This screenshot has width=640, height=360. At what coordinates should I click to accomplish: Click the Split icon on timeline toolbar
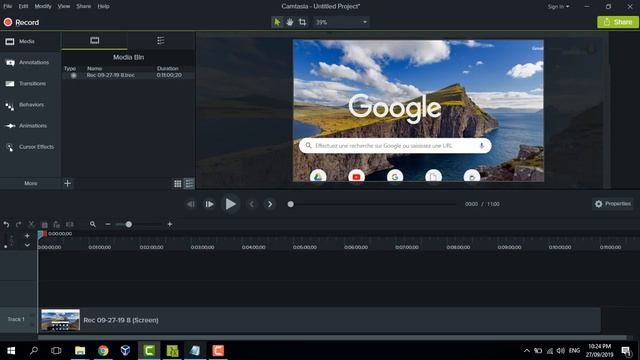click(70, 224)
